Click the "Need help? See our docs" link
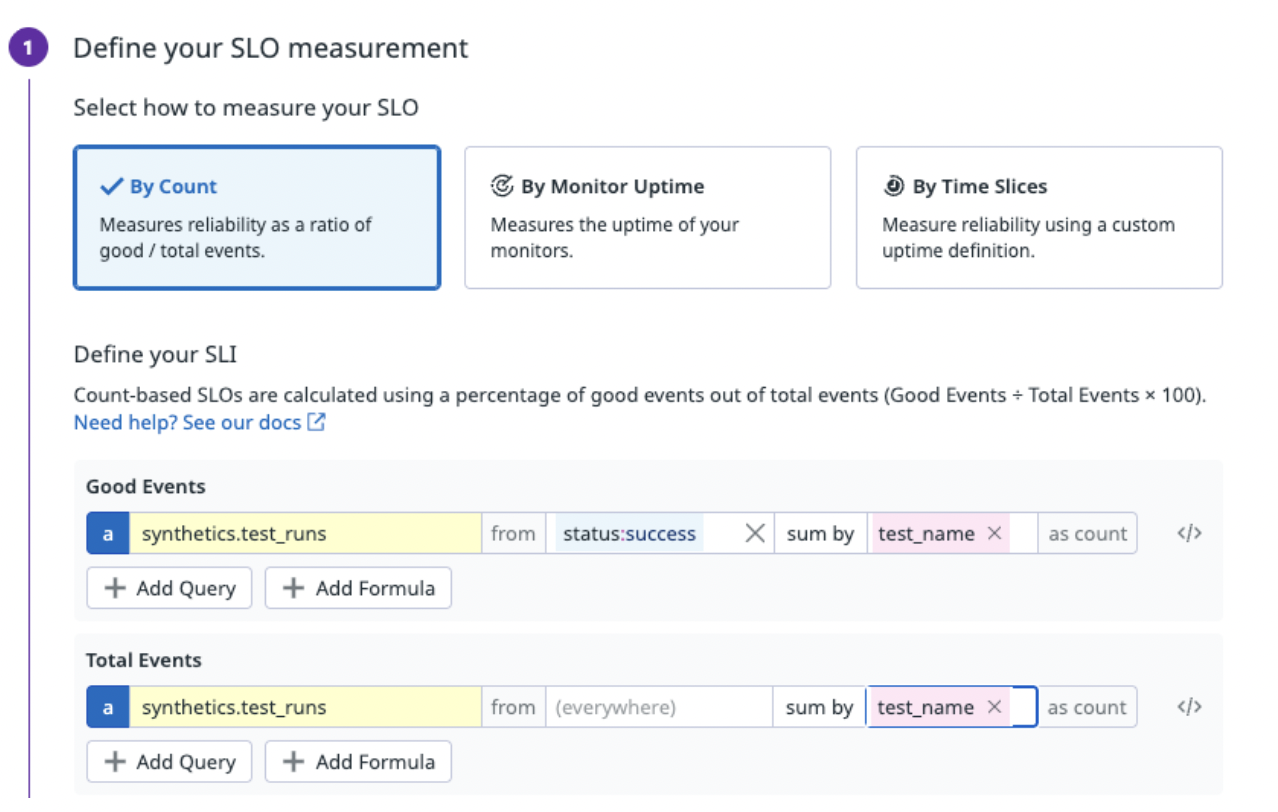This screenshot has height=812, width=1278. coord(185,422)
